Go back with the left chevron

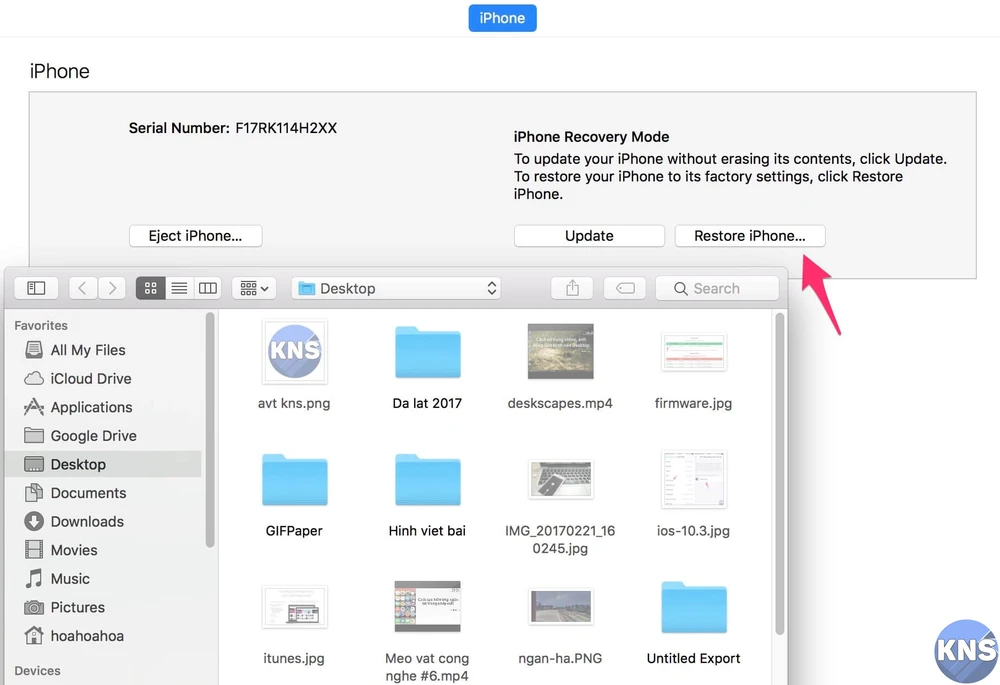[x=83, y=288]
